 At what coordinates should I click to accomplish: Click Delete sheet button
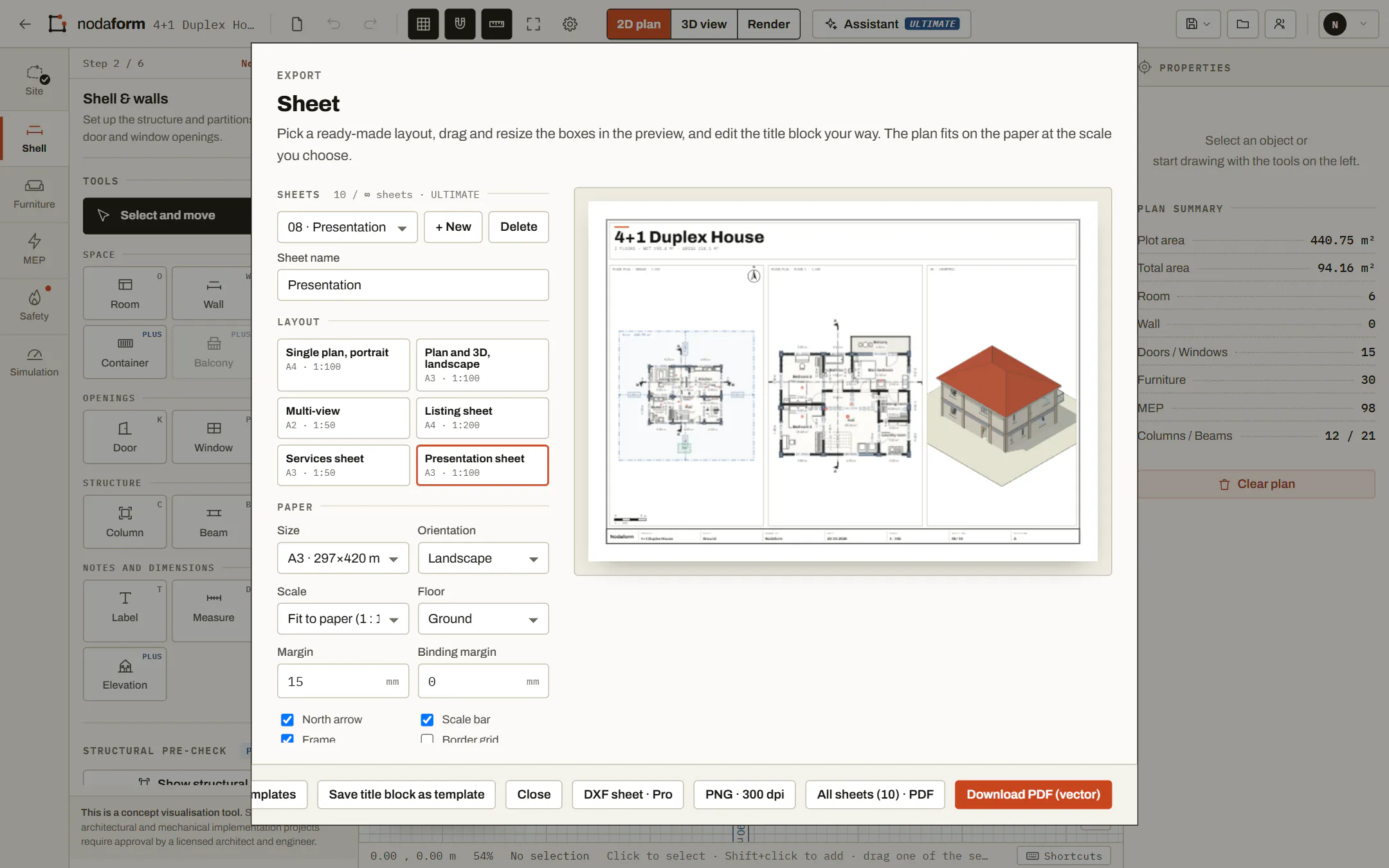click(518, 227)
